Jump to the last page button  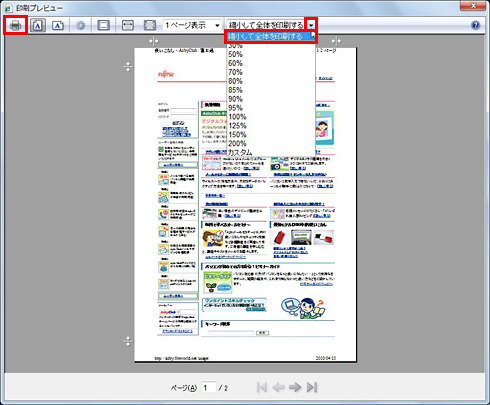tap(312, 387)
